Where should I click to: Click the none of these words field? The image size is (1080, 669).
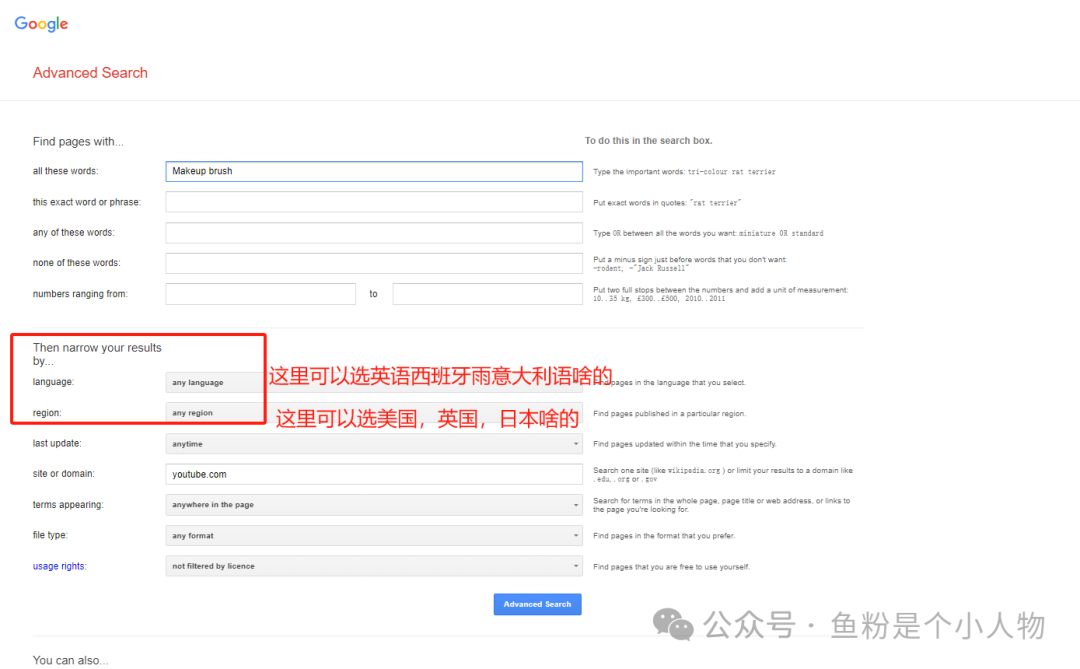(374, 262)
